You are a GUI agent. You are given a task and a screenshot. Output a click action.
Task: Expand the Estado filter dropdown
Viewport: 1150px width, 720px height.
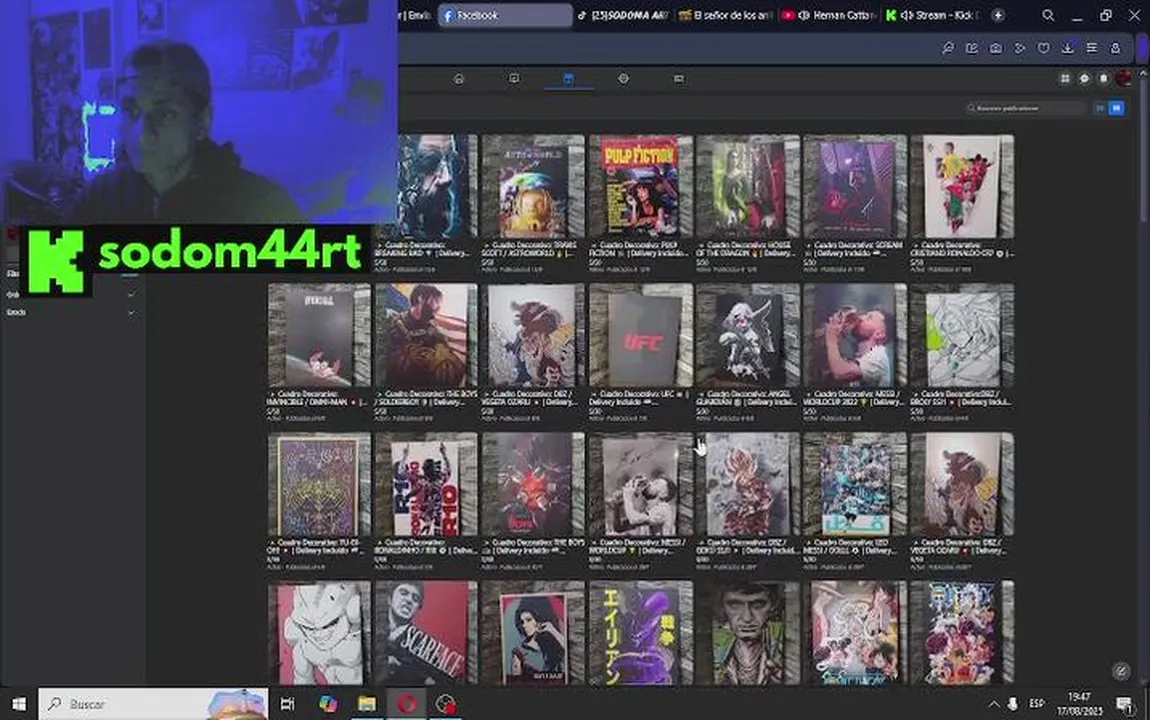click(x=131, y=313)
